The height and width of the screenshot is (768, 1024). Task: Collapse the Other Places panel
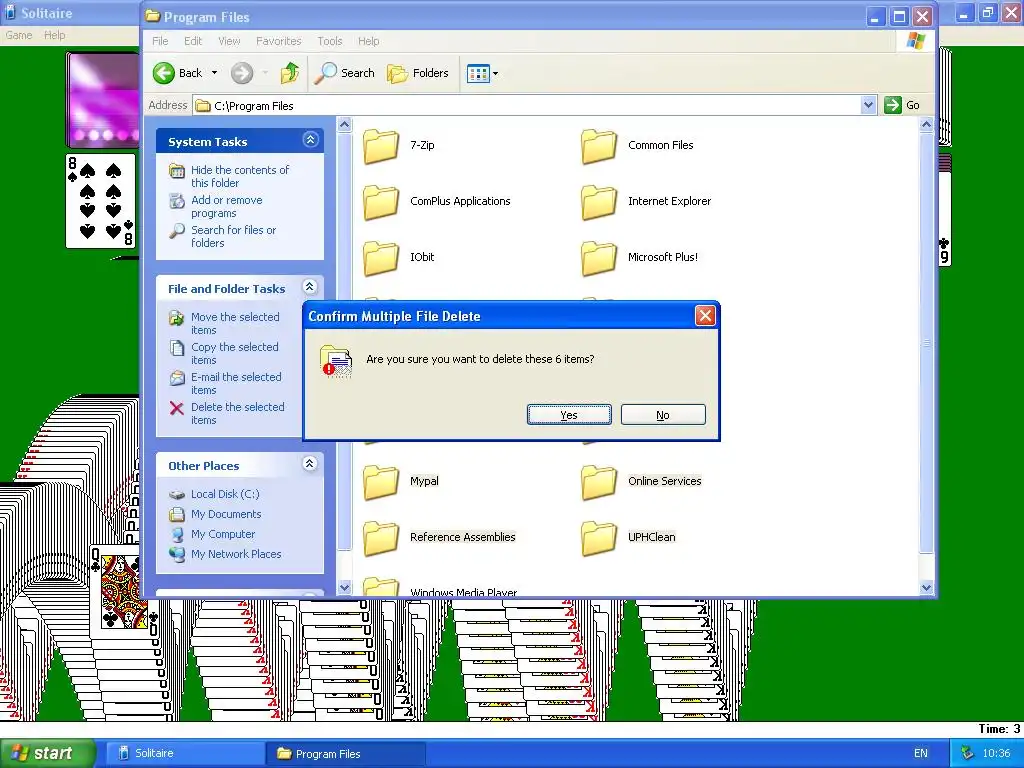(x=310, y=464)
